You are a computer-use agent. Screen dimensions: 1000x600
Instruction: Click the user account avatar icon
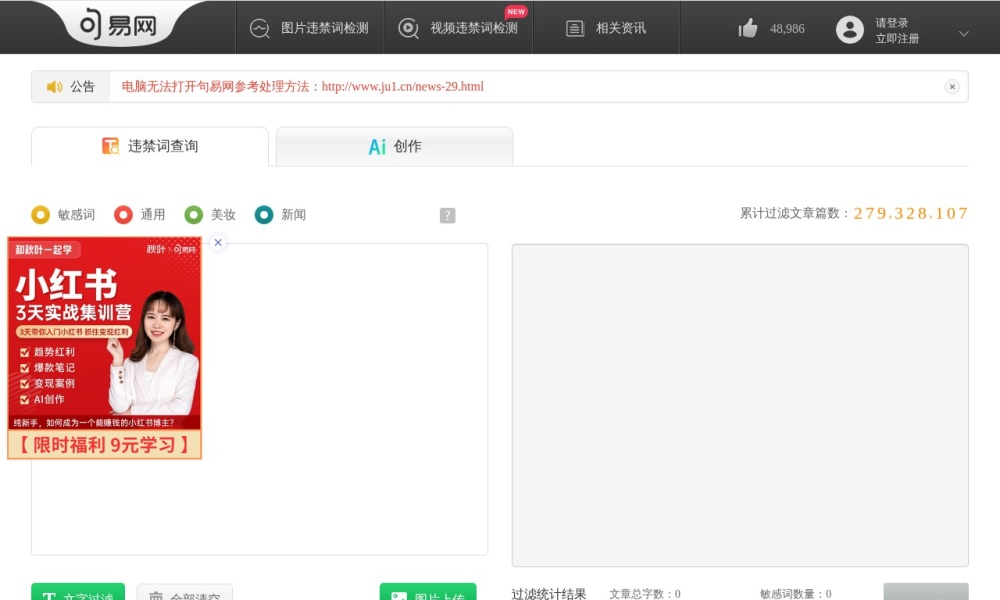point(851,28)
